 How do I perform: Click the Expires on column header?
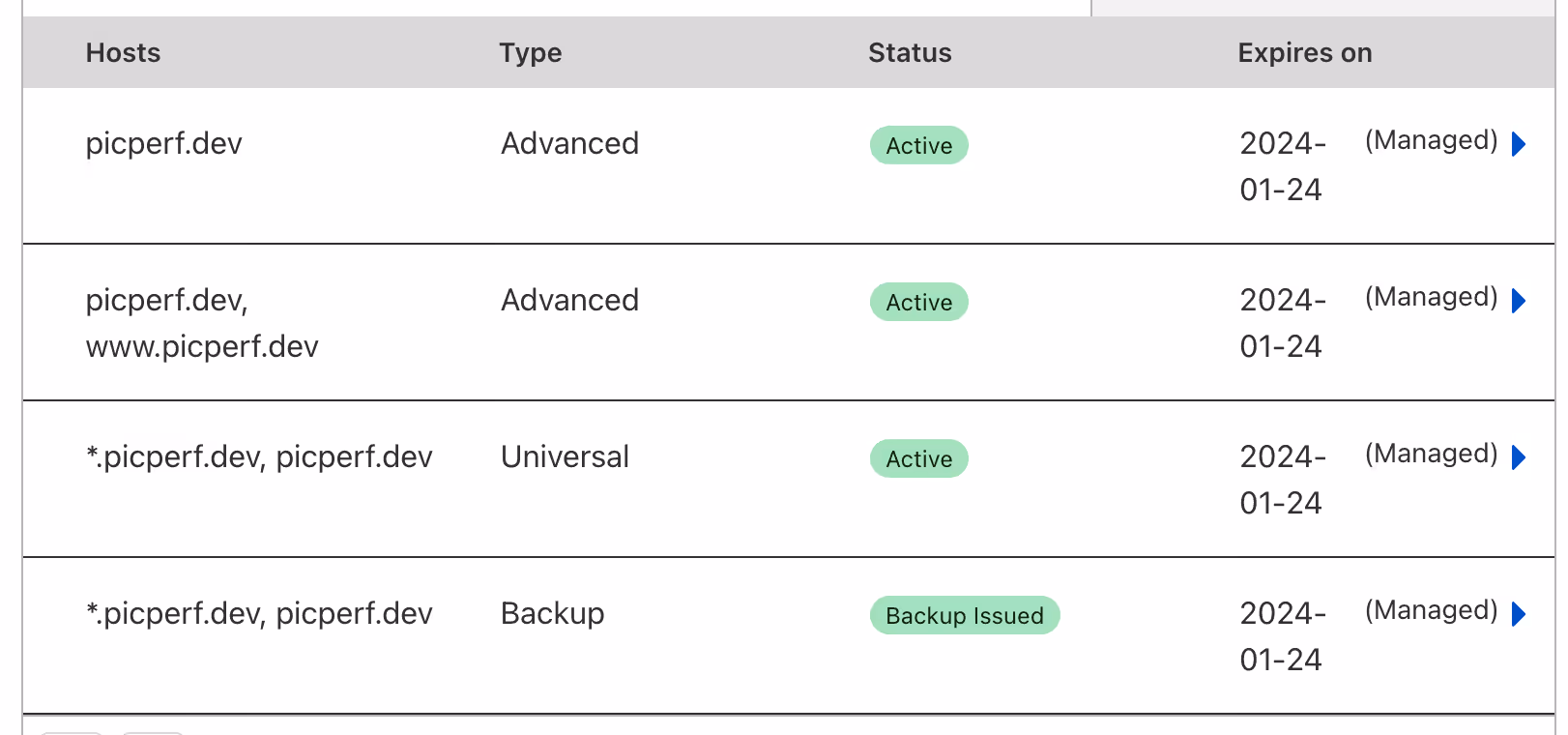click(x=1304, y=52)
